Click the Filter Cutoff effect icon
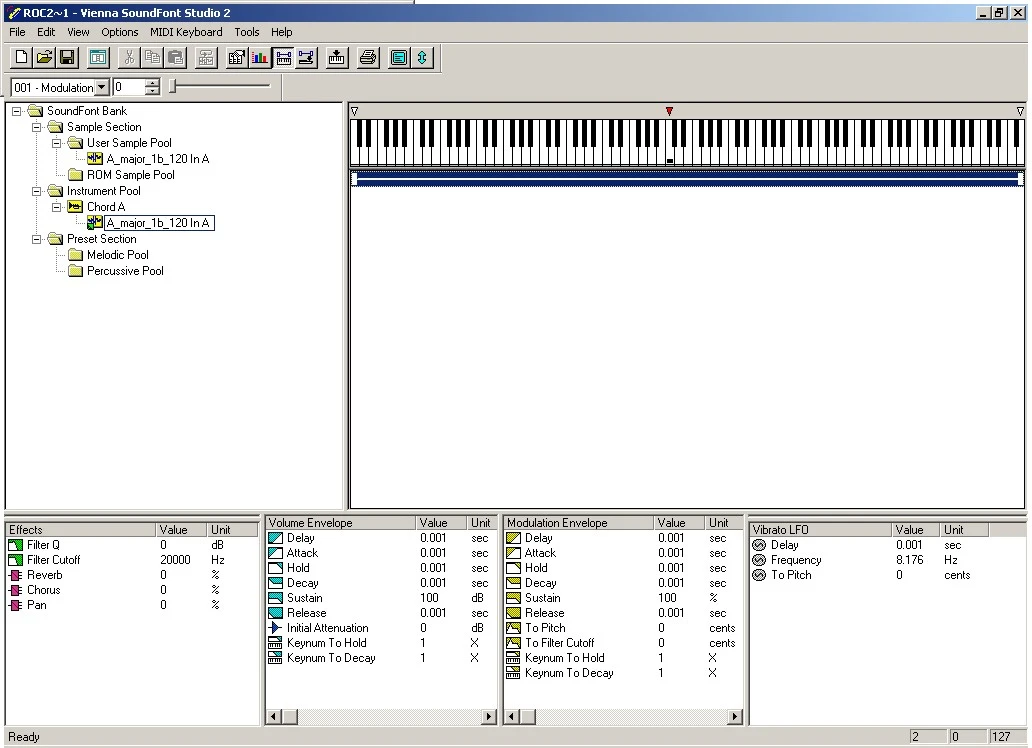The image size is (1032, 748). click(15, 560)
